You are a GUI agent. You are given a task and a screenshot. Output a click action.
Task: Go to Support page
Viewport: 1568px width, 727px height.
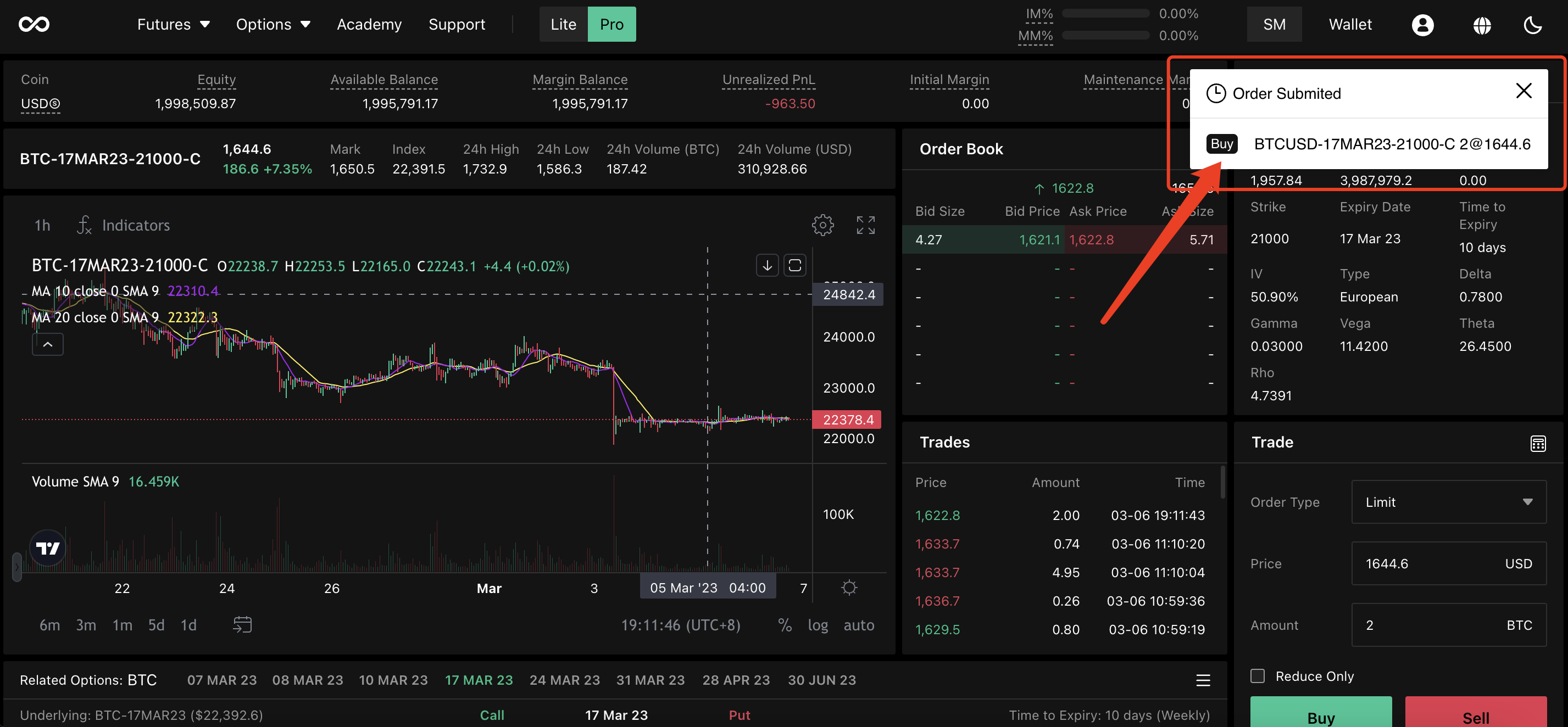(x=457, y=24)
